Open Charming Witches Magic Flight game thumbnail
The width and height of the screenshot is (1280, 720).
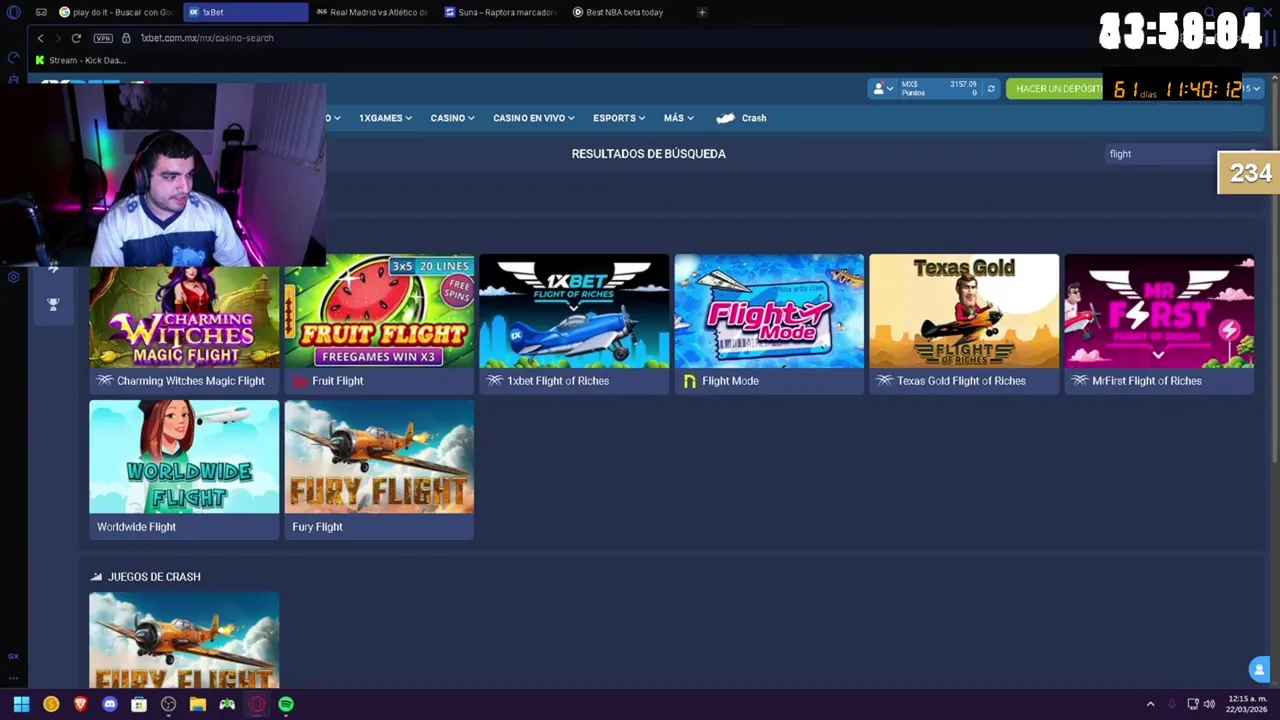[184, 311]
